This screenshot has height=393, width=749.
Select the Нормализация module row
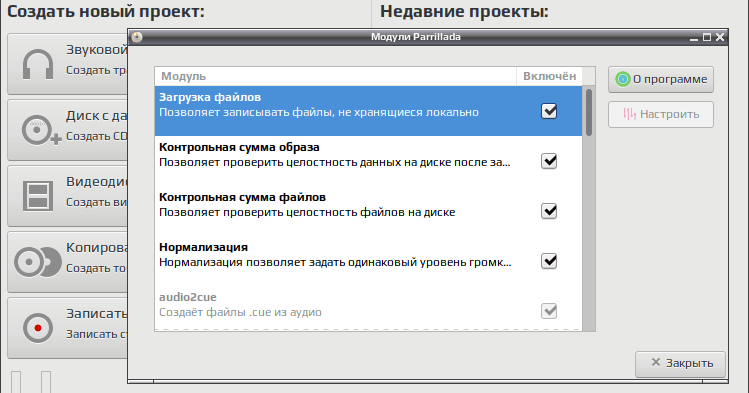(368, 261)
